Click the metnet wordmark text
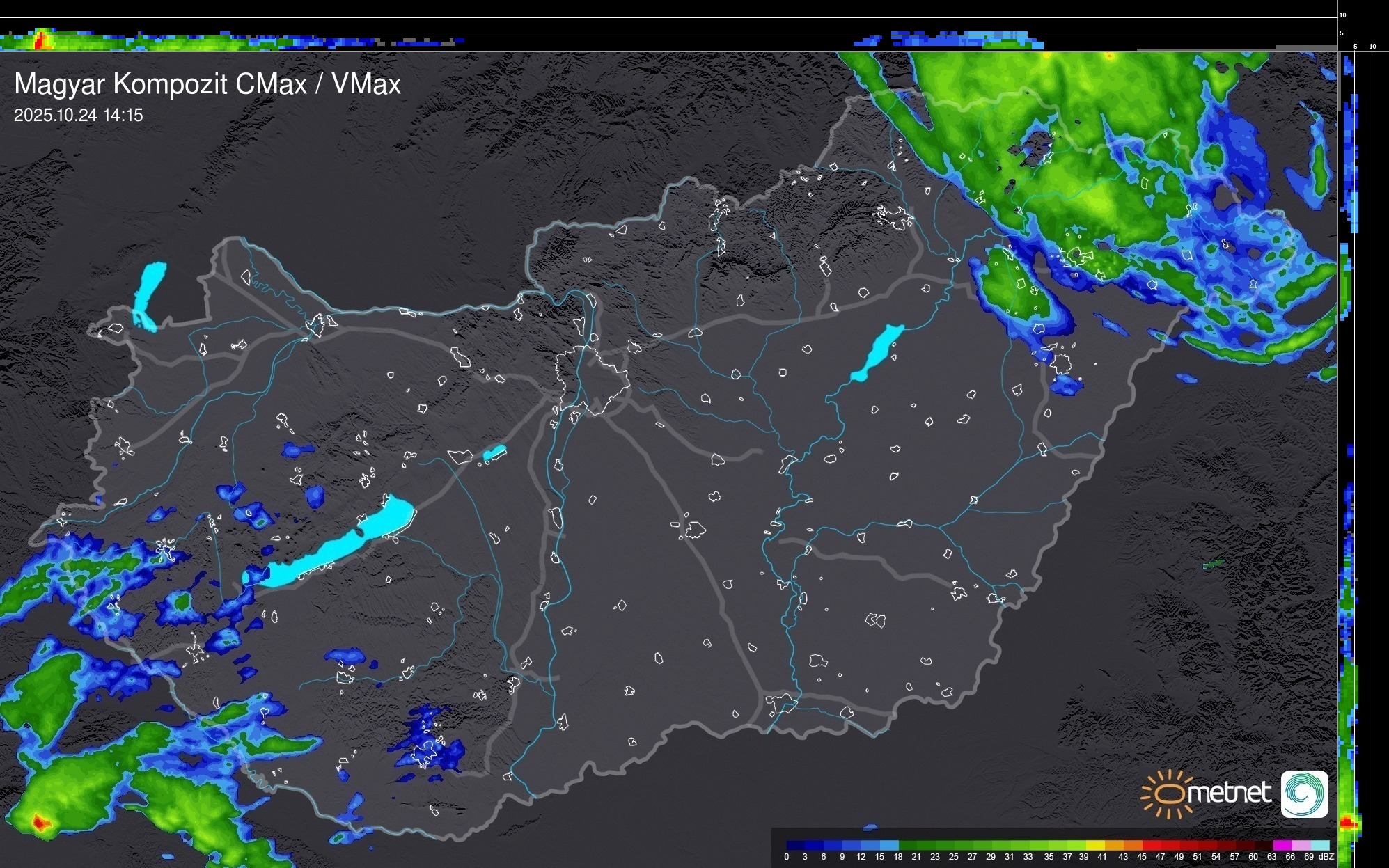Image resolution: width=1389 pixels, height=868 pixels. (1229, 793)
